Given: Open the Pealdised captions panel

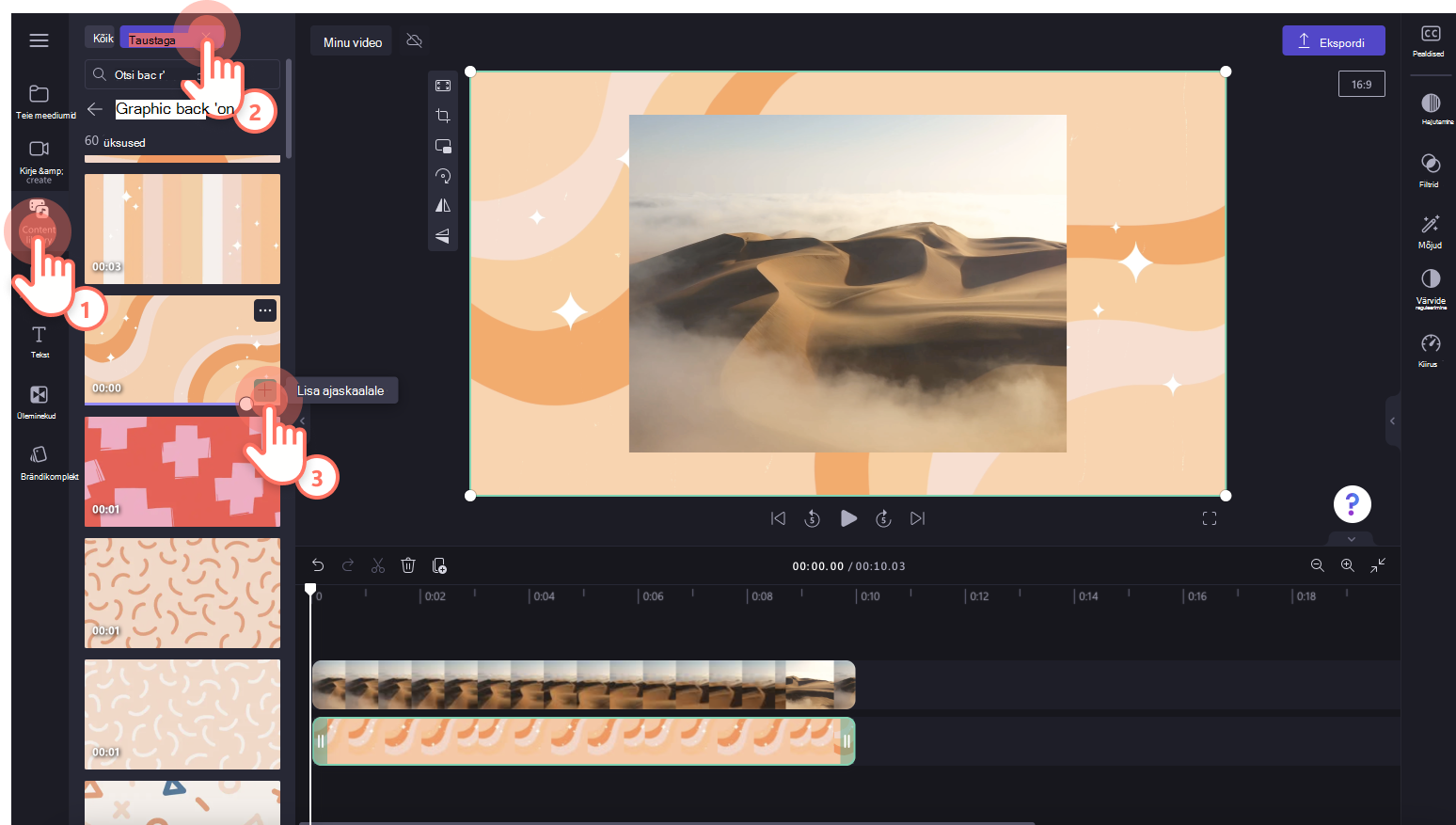Looking at the screenshot, I should coord(1430,40).
